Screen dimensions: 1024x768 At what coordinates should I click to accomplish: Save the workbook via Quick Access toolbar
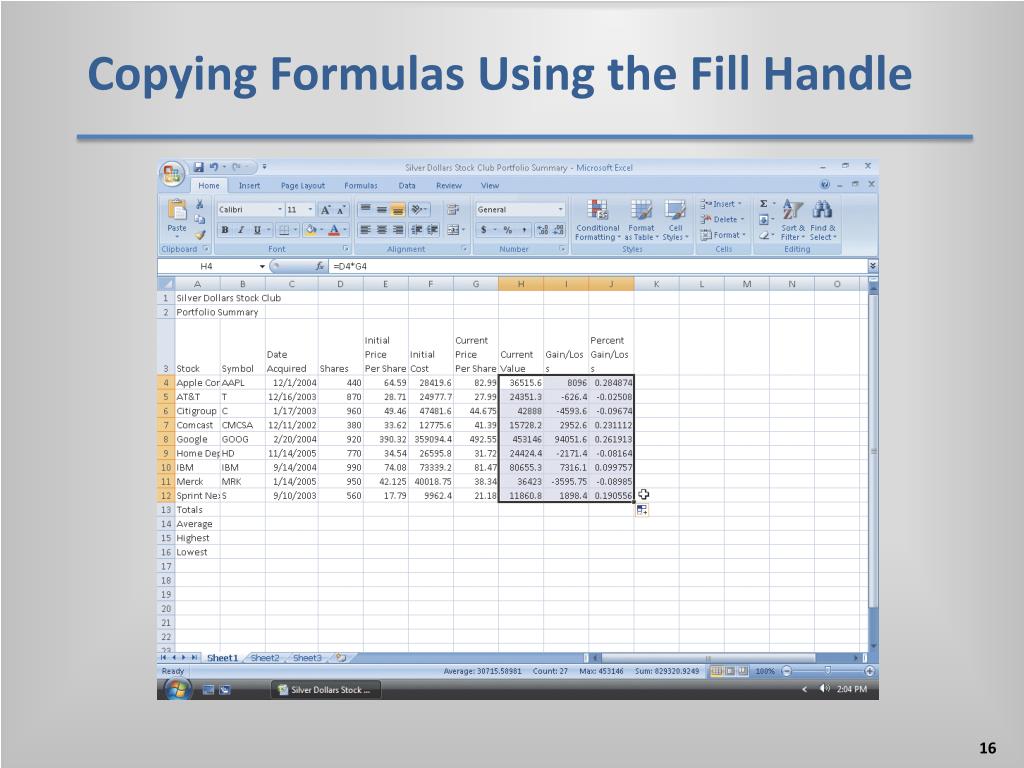tap(199, 167)
